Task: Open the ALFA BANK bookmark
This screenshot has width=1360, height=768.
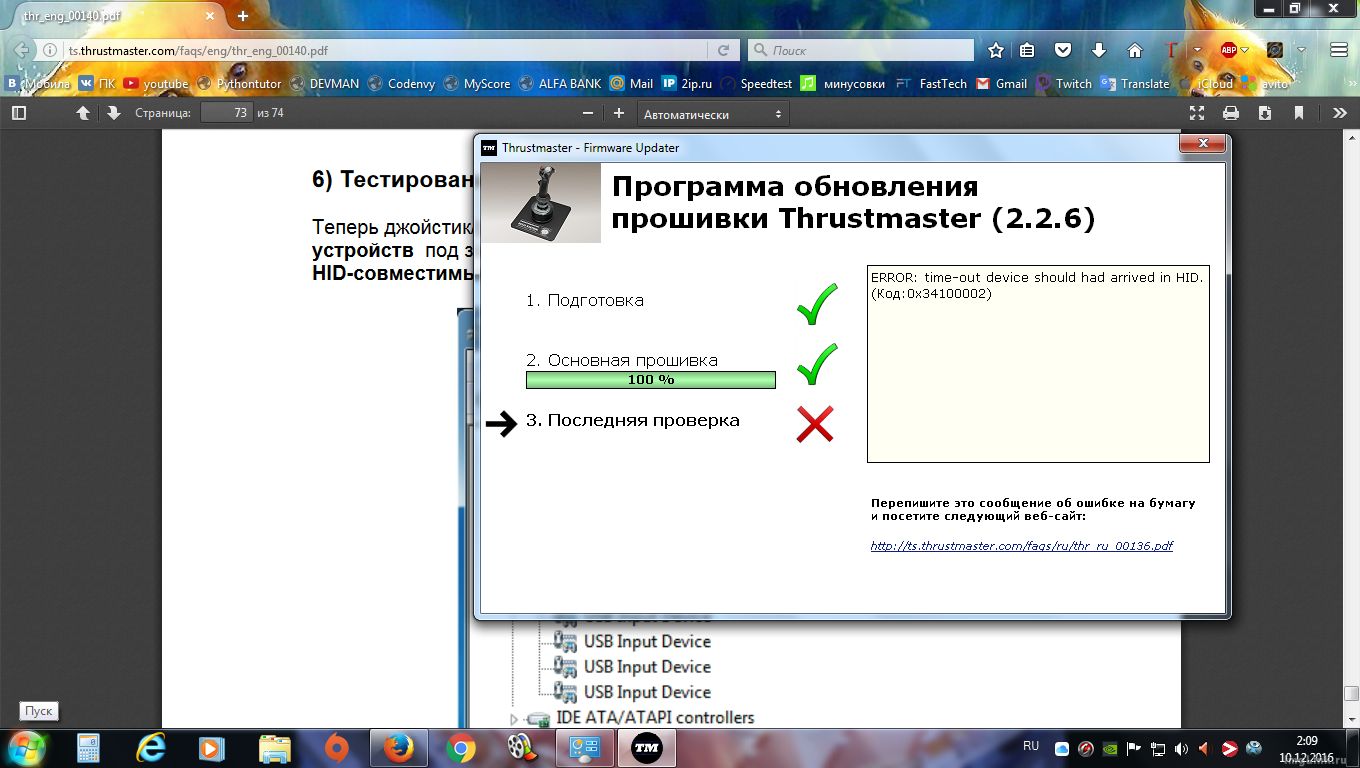Action: [561, 84]
